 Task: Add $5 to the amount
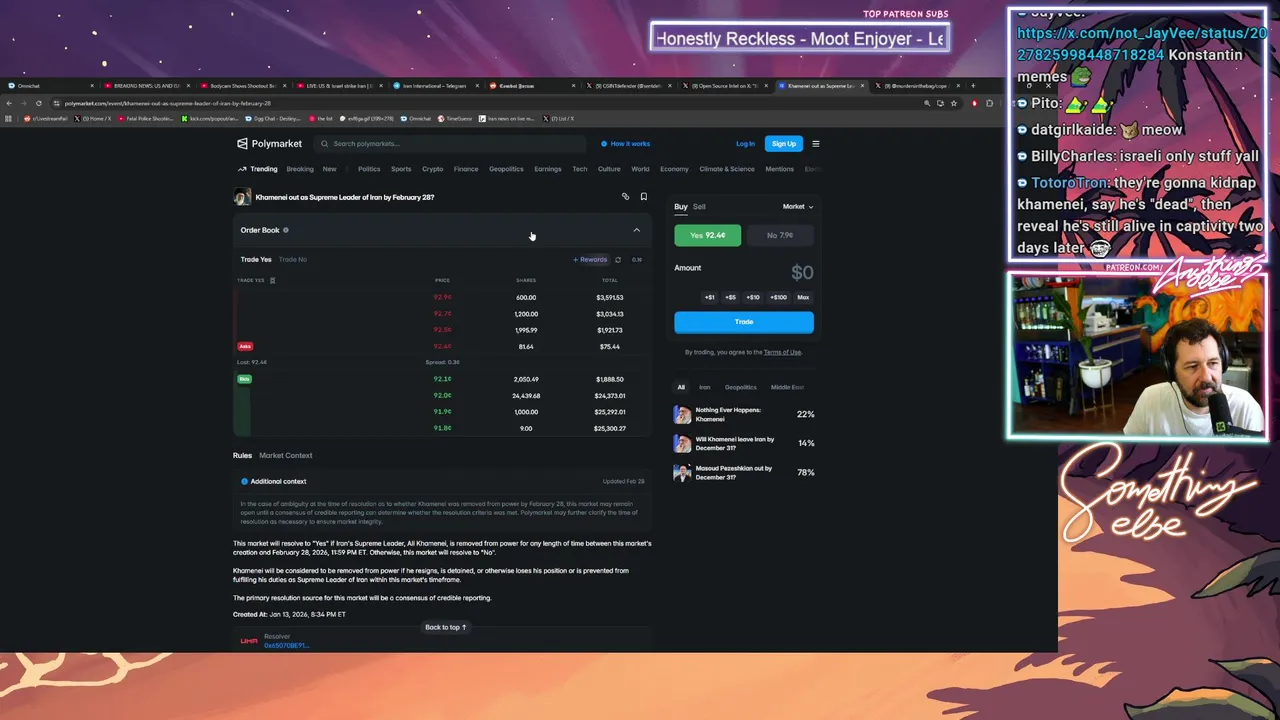pyautogui.click(x=730, y=297)
